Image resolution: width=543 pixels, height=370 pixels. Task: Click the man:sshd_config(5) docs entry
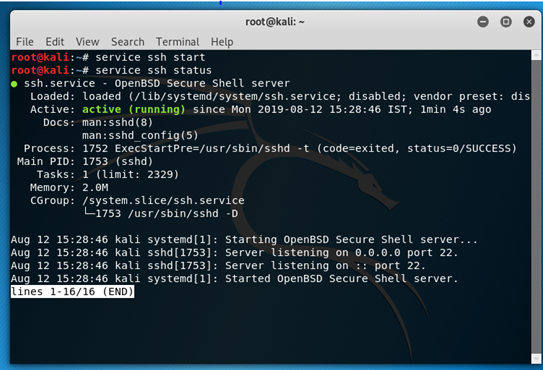[x=140, y=135]
